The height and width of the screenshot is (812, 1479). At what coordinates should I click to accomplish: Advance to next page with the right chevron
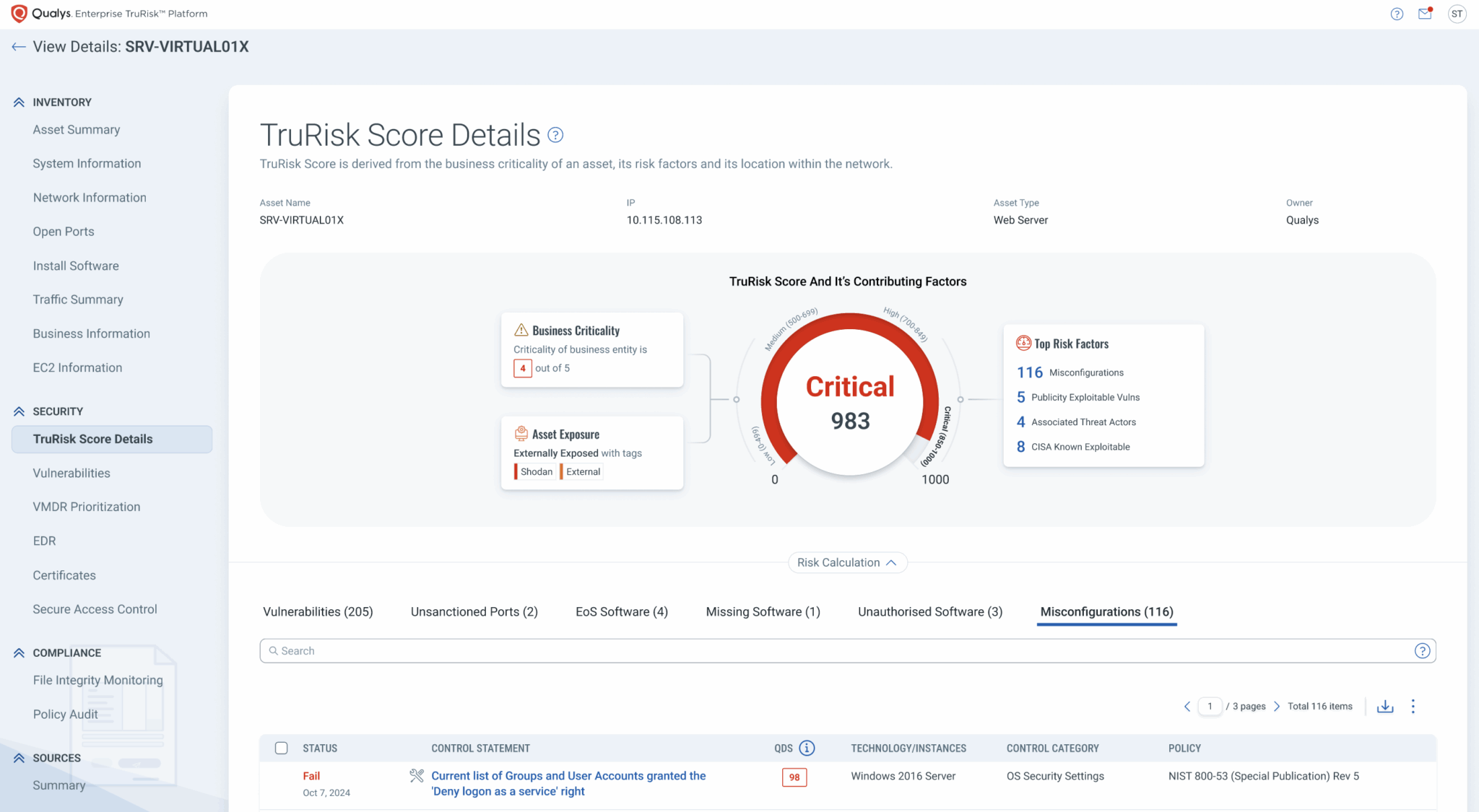point(1276,707)
